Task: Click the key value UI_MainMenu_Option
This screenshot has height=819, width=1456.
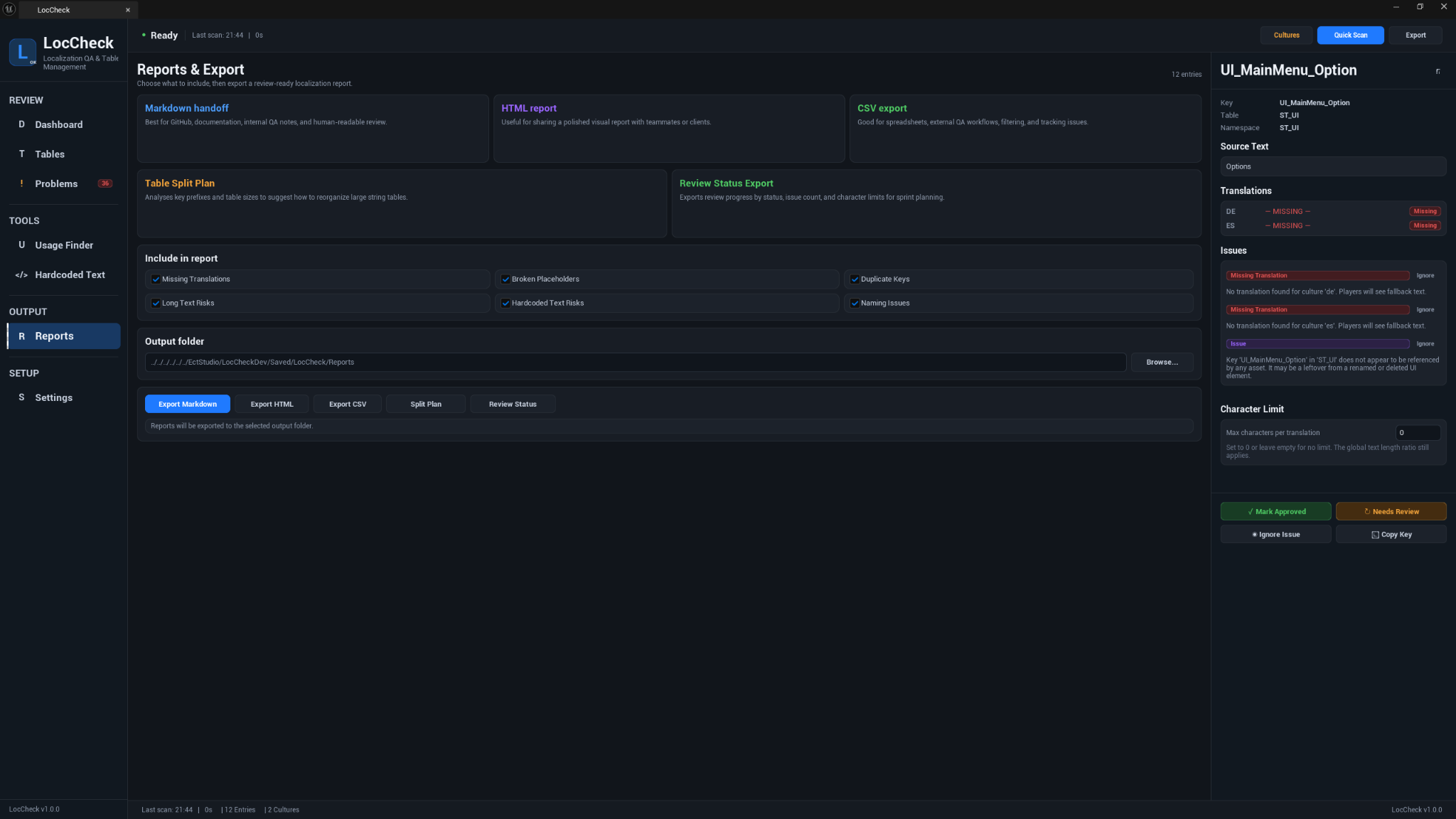Action: [1315, 102]
